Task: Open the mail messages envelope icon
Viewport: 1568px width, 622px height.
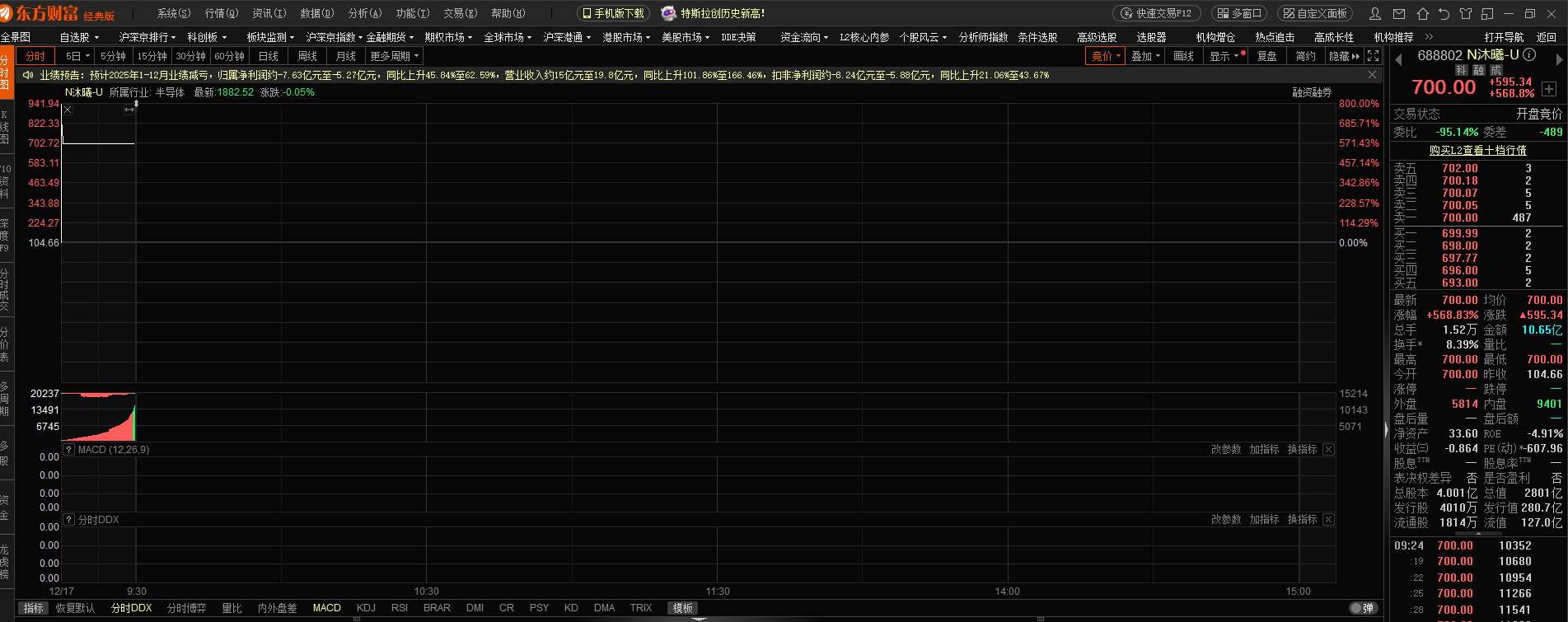Action: pyautogui.click(x=1399, y=14)
